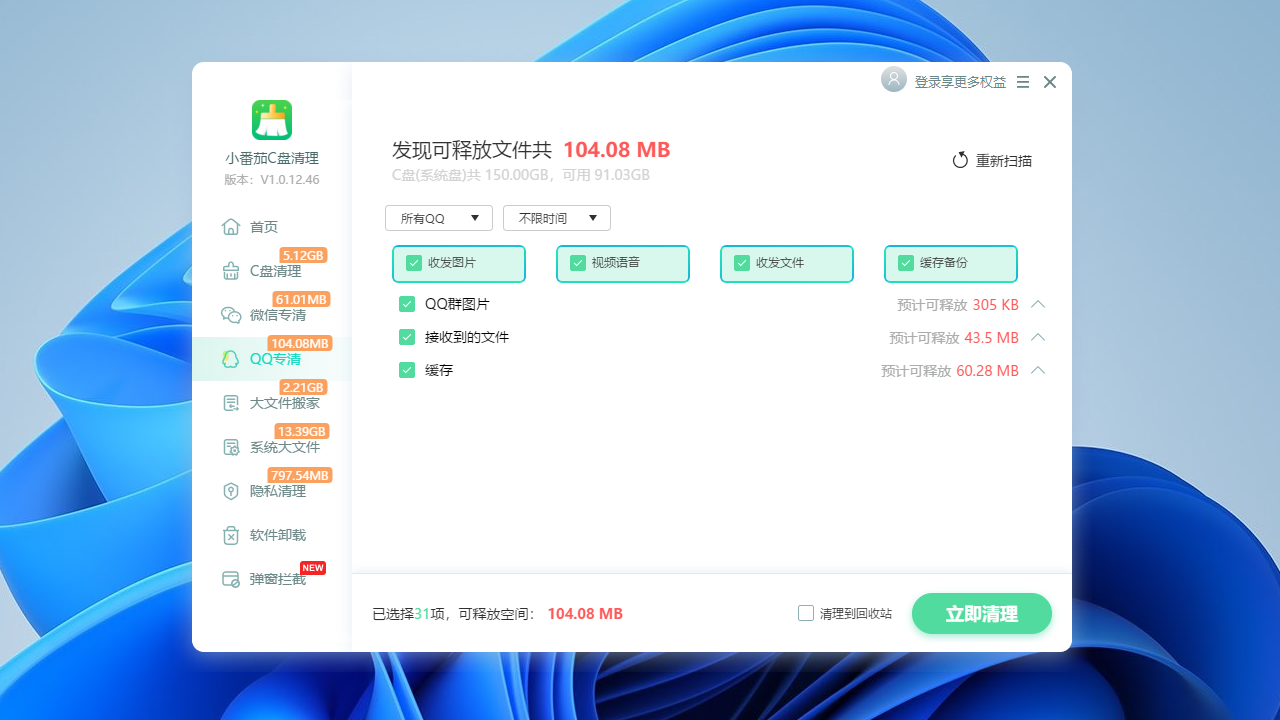
Task: Open 系统大文件 using its icon
Action: 230,446
